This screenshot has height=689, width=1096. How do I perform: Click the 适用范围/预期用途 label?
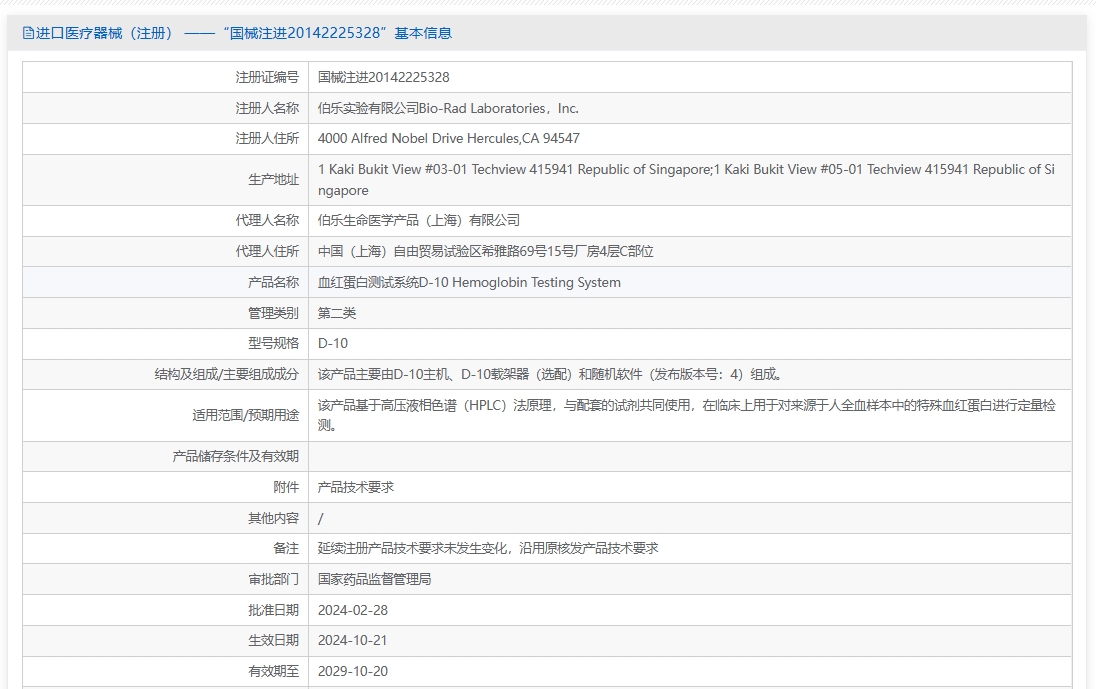(x=245, y=415)
